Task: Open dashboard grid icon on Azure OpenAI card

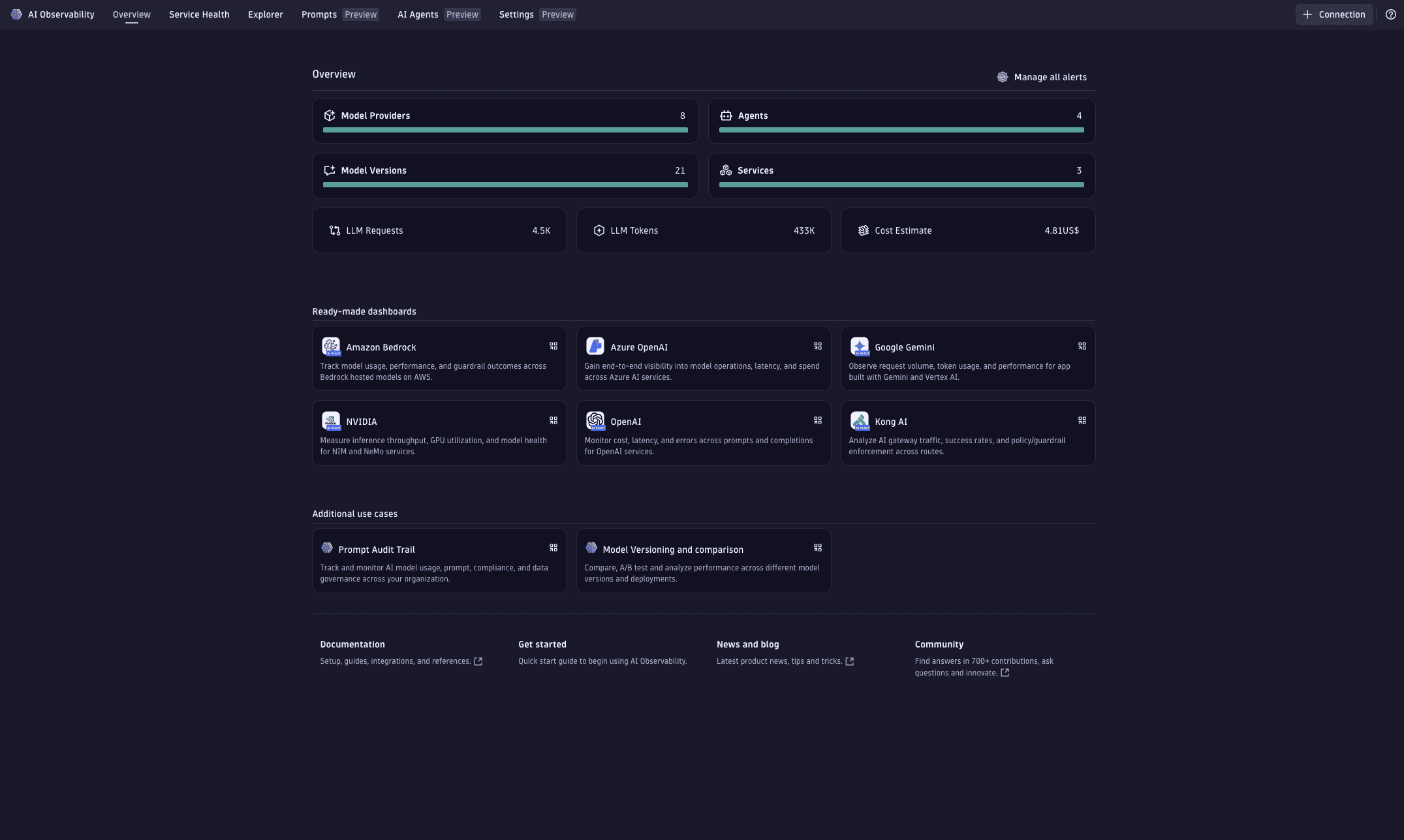Action: tap(818, 346)
